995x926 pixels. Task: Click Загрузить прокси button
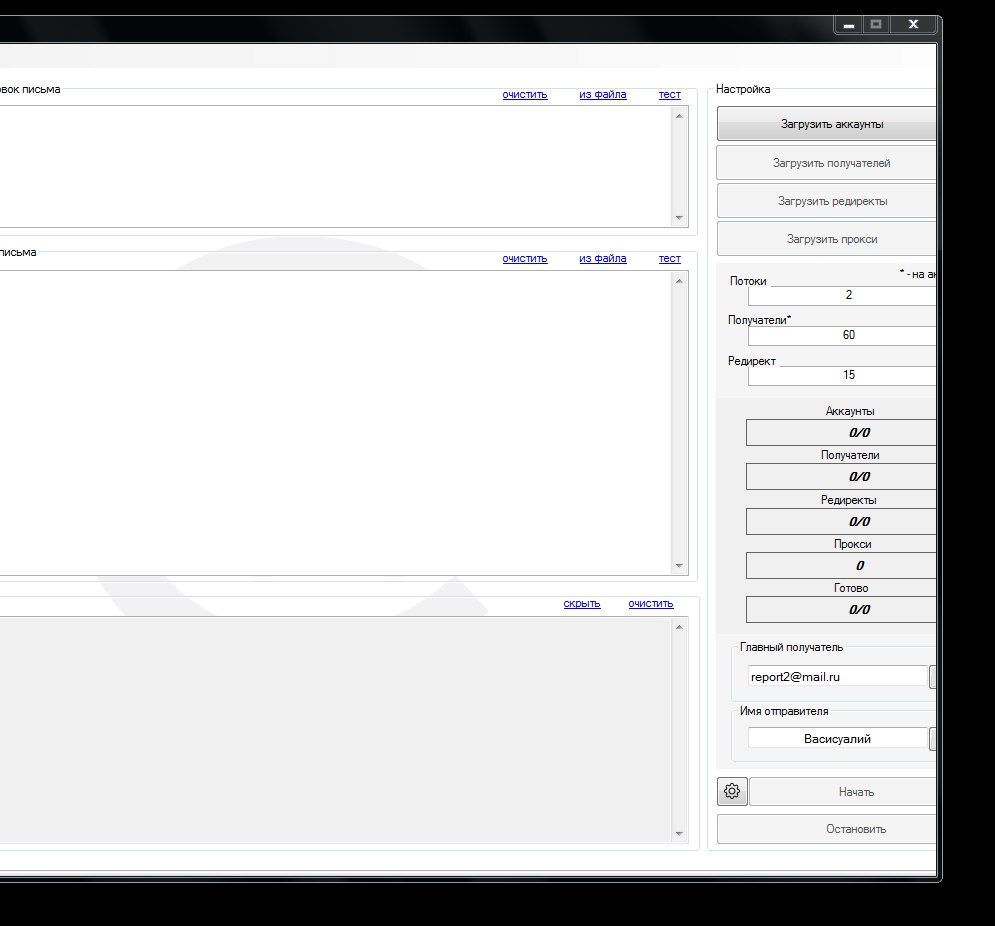827,239
